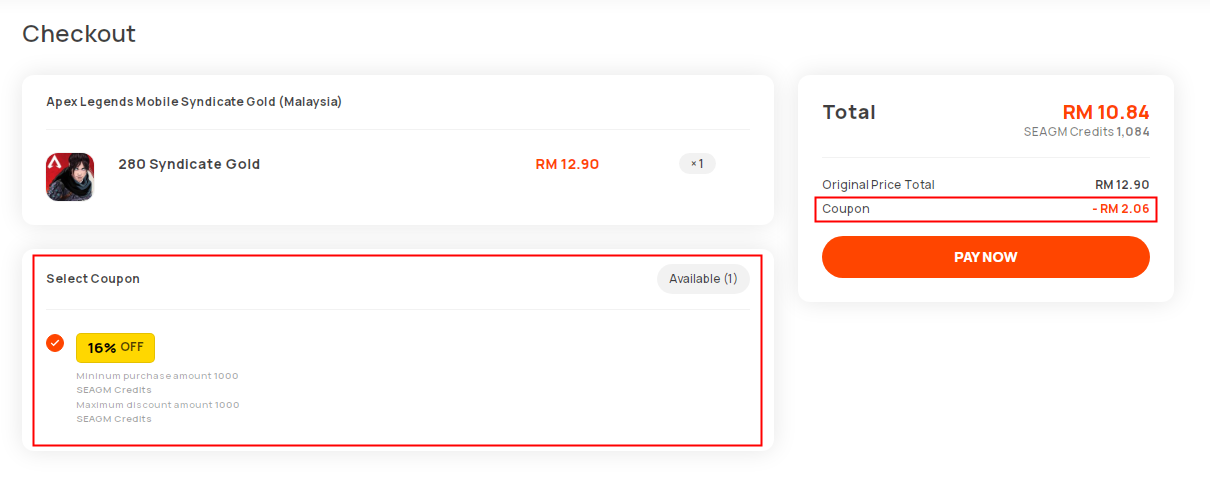Click the PAY NOW button

click(x=986, y=257)
